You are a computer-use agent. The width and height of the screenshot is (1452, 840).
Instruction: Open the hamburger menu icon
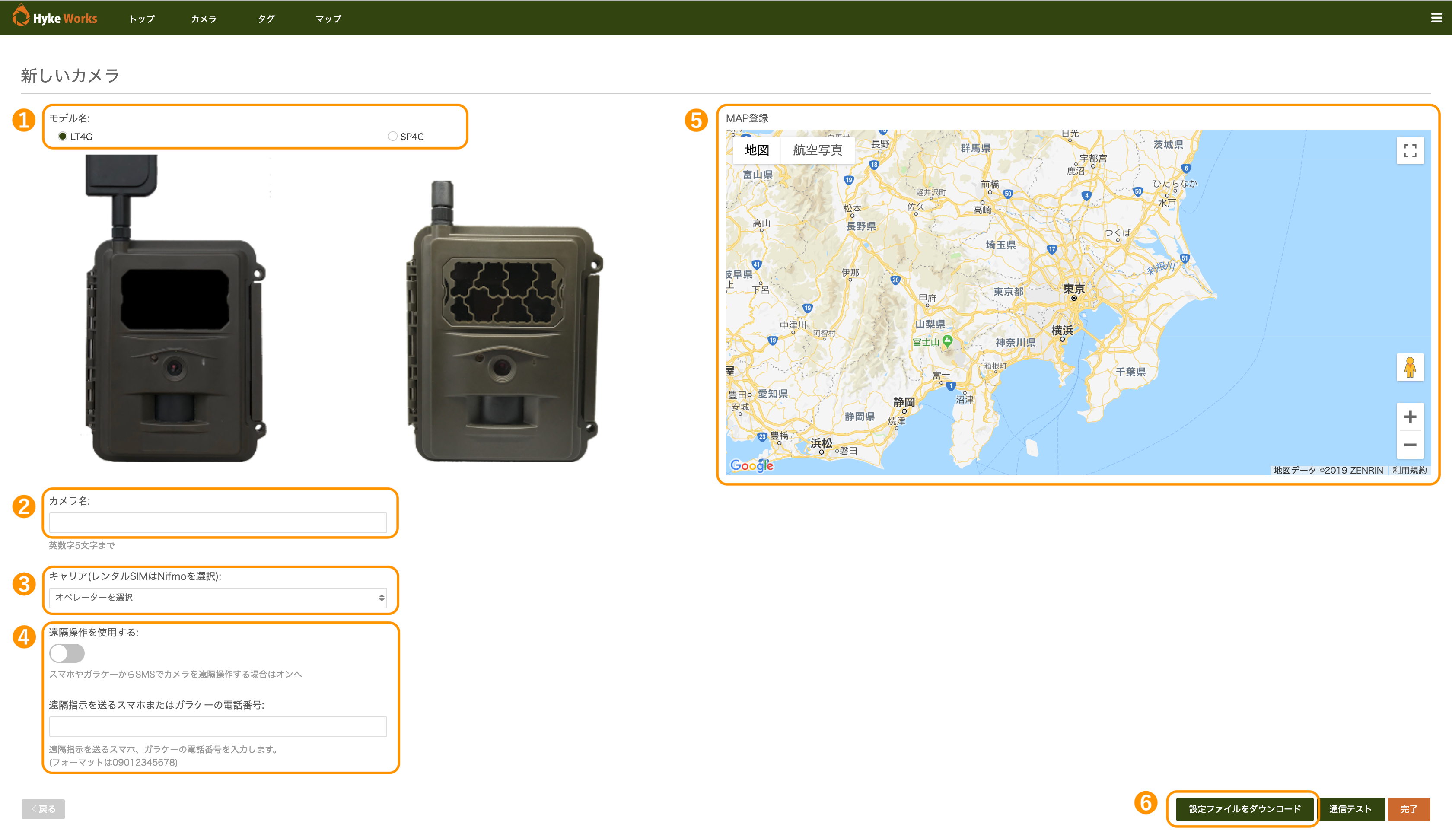(x=1436, y=18)
